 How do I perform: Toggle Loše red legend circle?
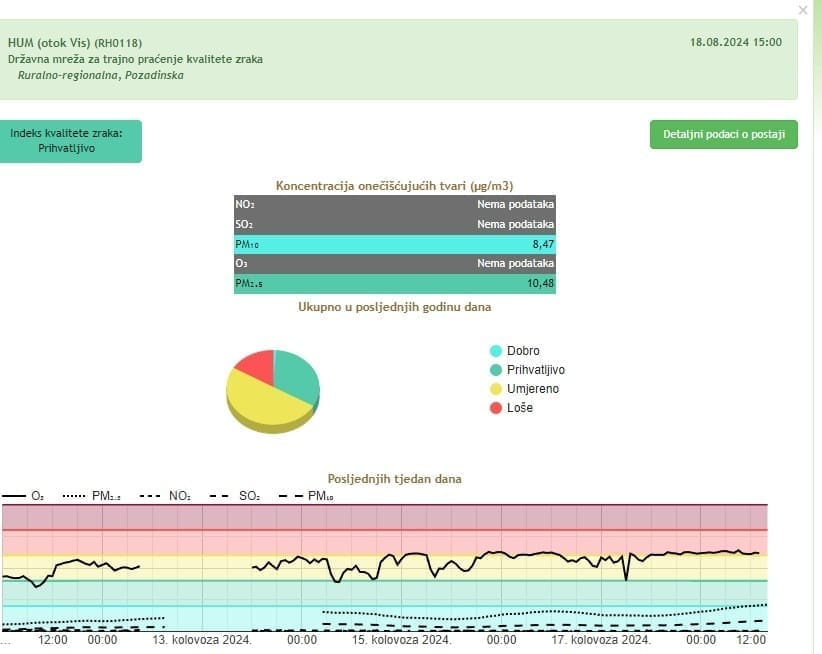click(x=495, y=408)
